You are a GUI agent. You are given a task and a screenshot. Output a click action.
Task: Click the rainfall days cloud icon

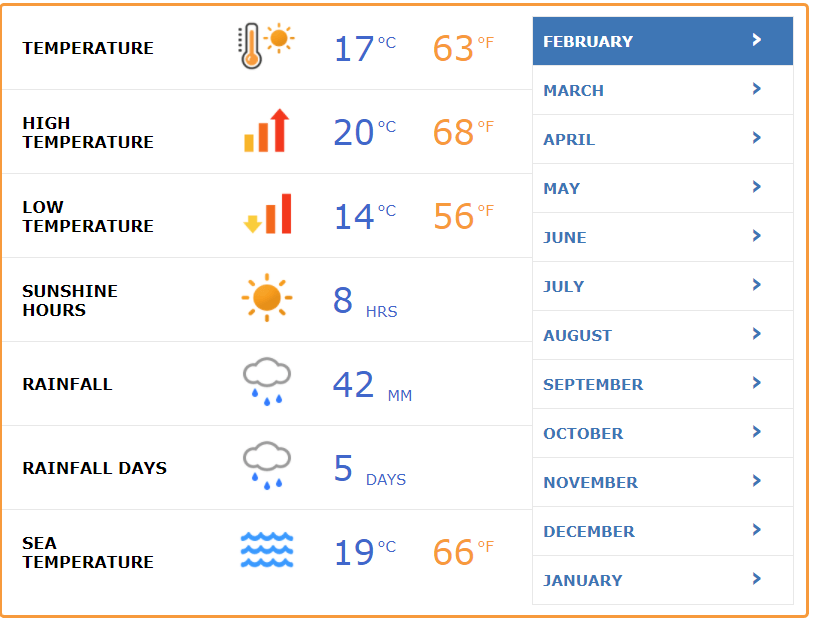click(267, 467)
